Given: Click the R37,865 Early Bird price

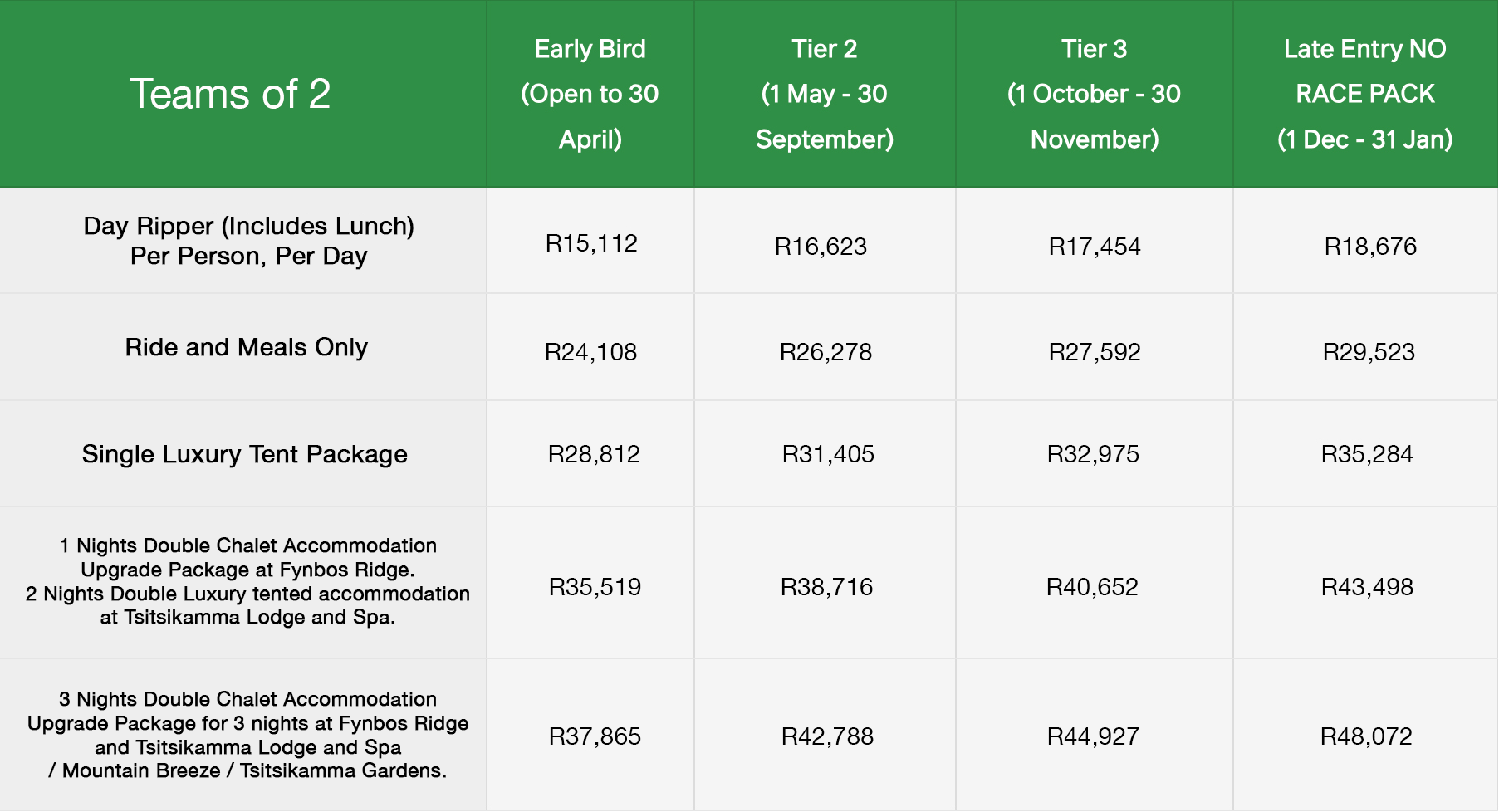Looking at the screenshot, I should 595,736.
